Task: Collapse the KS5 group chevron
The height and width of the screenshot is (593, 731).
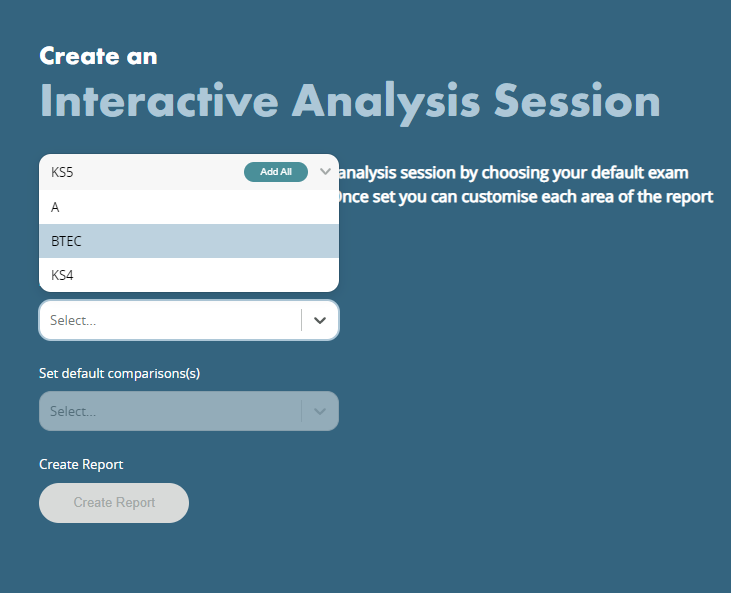Action: (x=325, y=172)
